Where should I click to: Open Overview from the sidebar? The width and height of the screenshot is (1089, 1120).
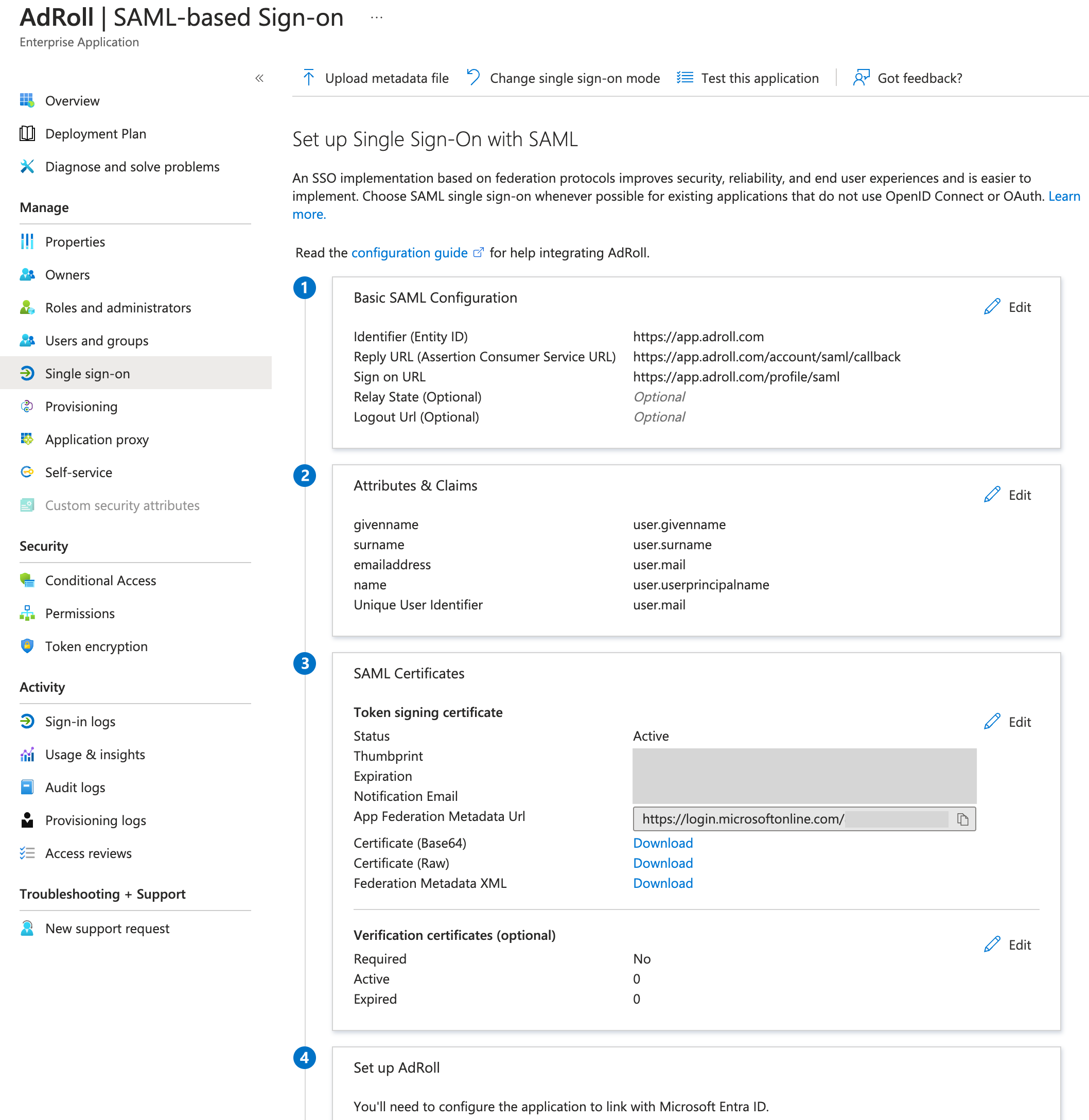click(x=72, y=101)
